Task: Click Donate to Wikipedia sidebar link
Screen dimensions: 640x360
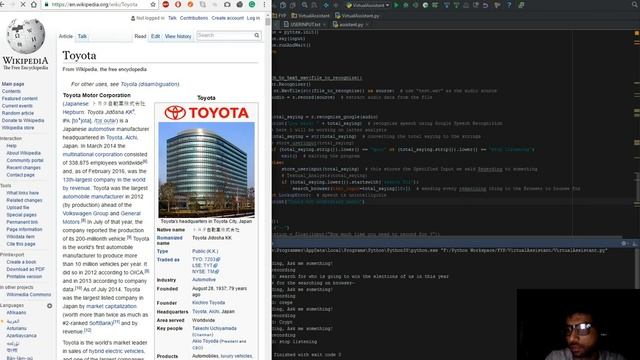Action: coord(23,120)
